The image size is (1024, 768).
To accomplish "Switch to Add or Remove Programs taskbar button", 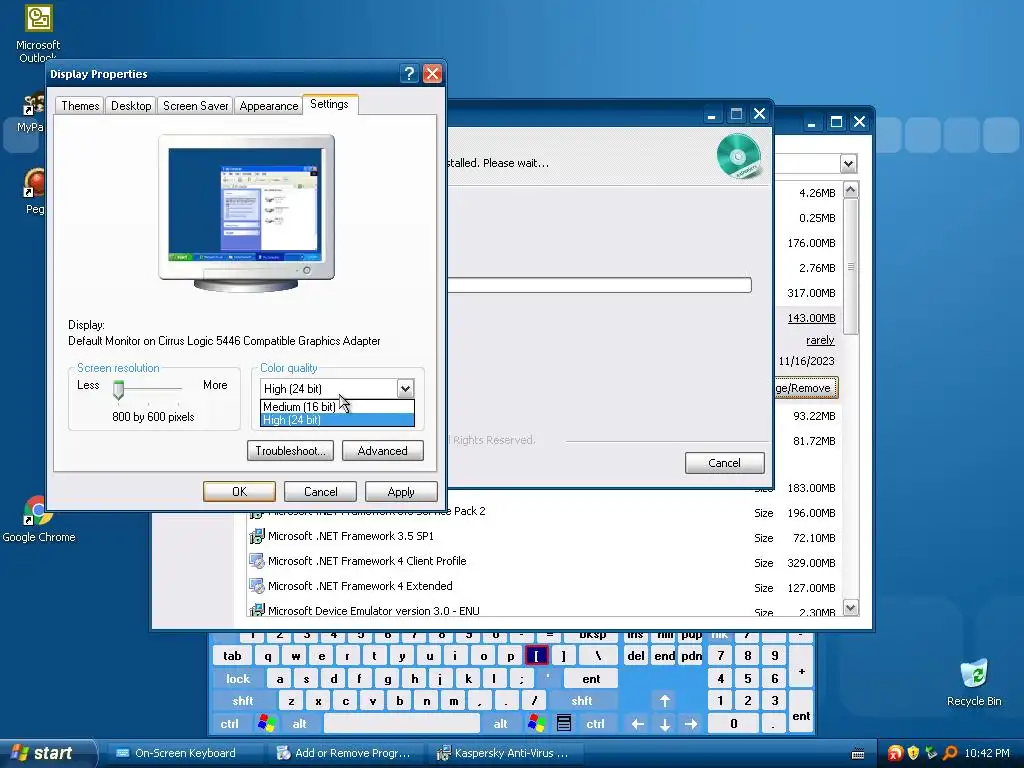I will [x=345, y=753].
